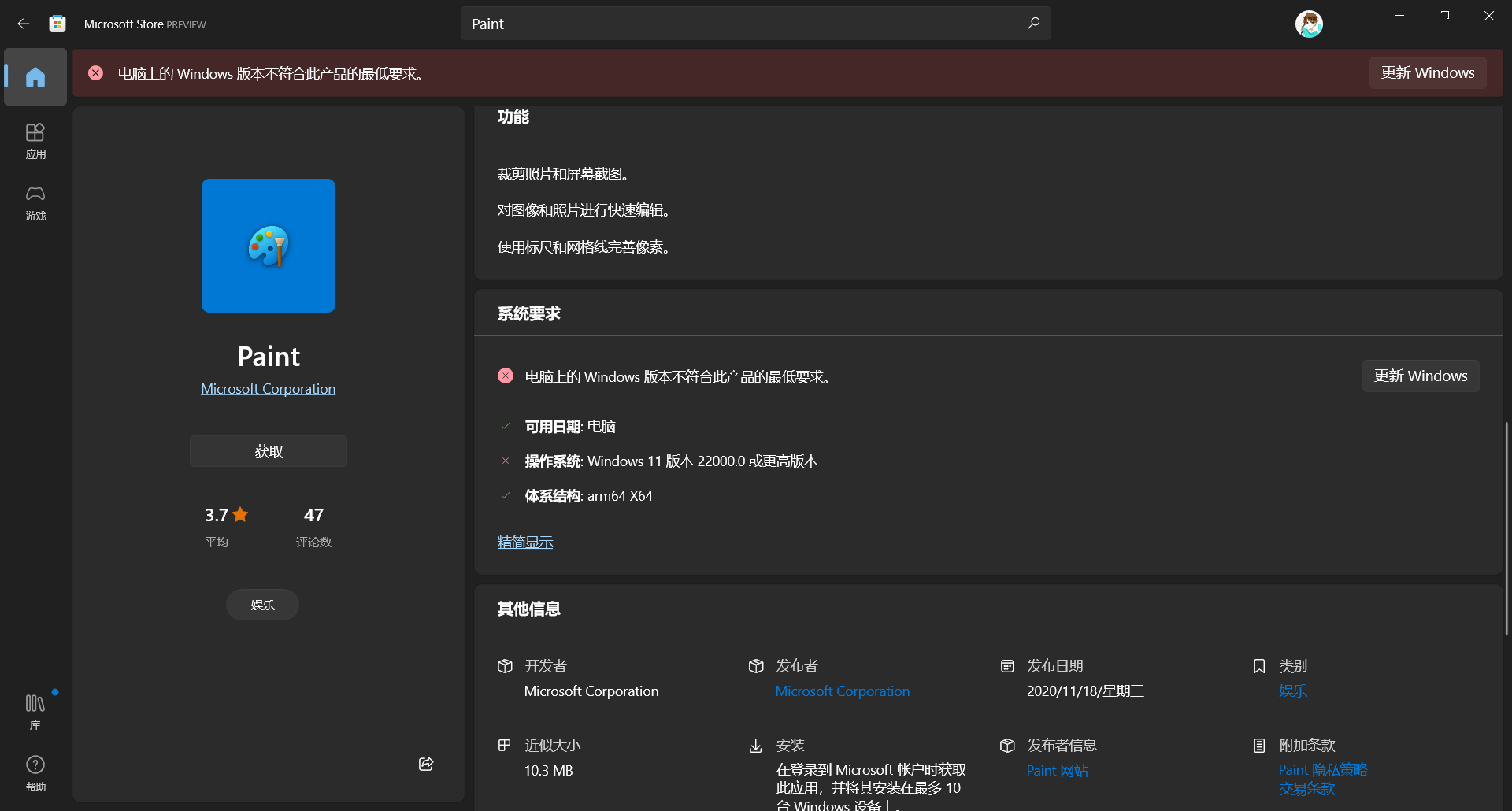
Task: Click the 附加条款 document icon
Action: 1259,746
